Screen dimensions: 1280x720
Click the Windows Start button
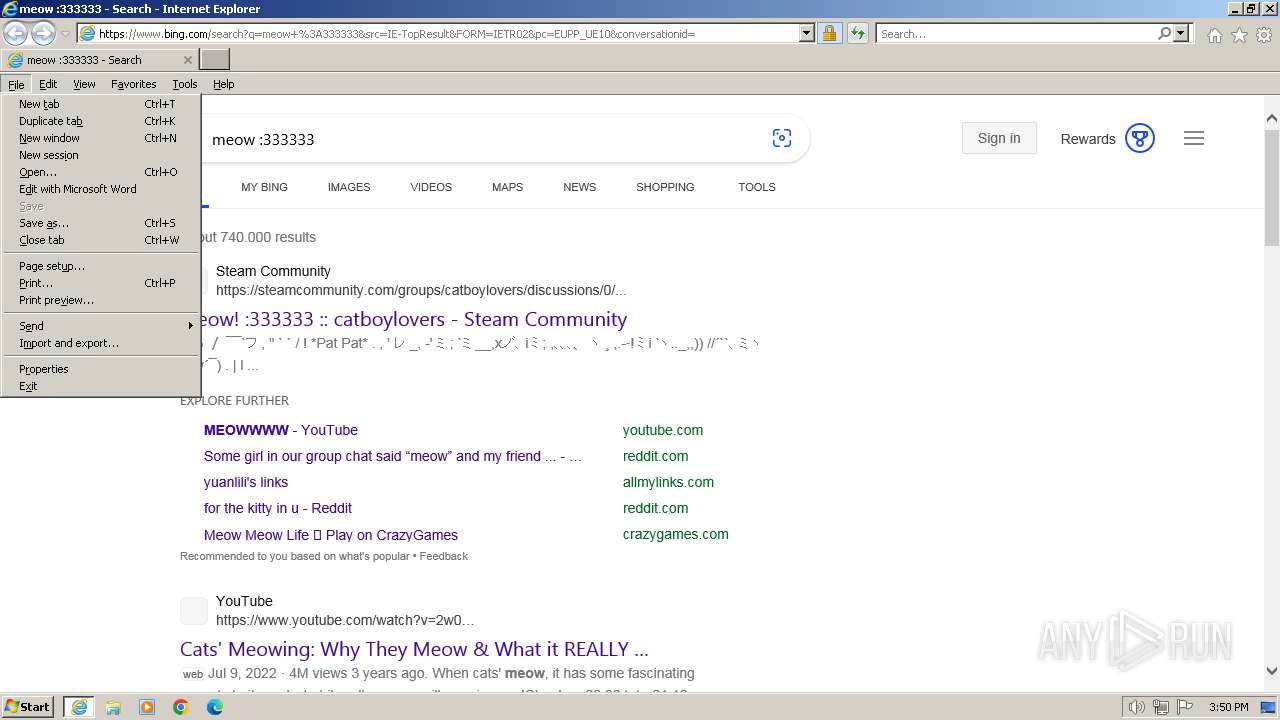(x=28, y=707)
